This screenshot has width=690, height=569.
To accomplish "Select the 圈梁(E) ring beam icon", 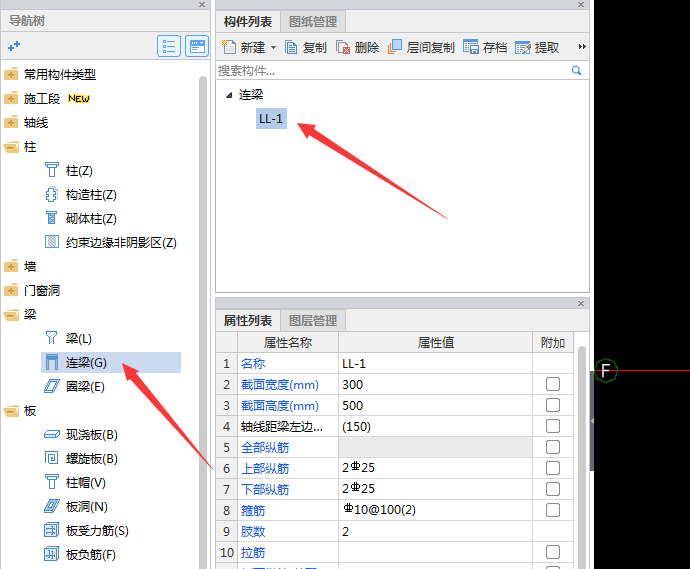I will (x=51, y=386).
